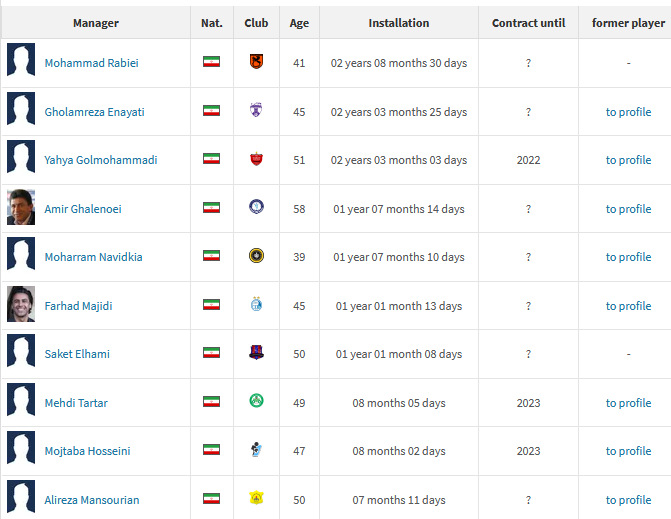The width and height of the screenshot is (671, 519).
Task: Click the yellow club crest beside Moharram Navidkia
Action: click(x=256, y=256)
